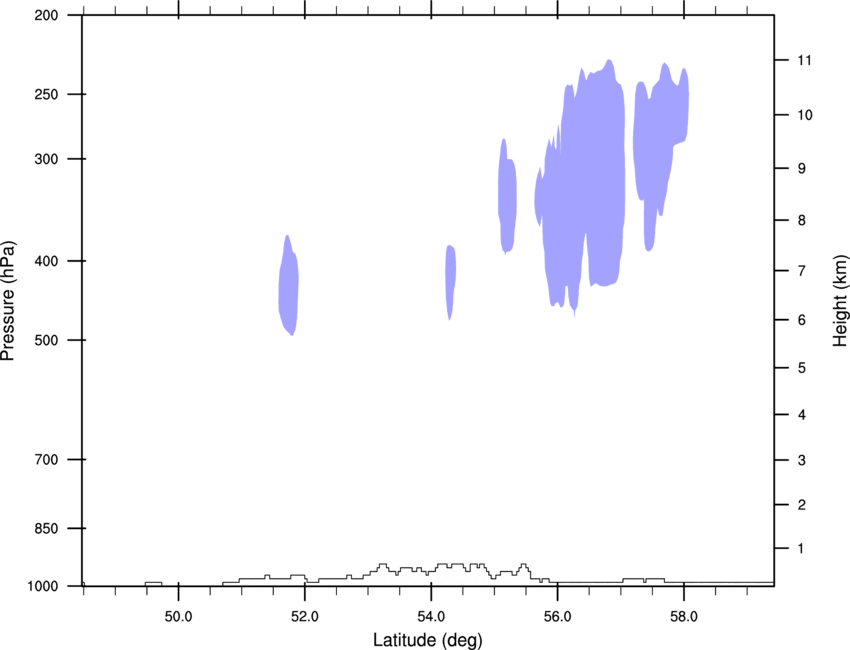Click the 250 pressure tick label
This screenshot has height=650, width=850.
coord(46,94)
